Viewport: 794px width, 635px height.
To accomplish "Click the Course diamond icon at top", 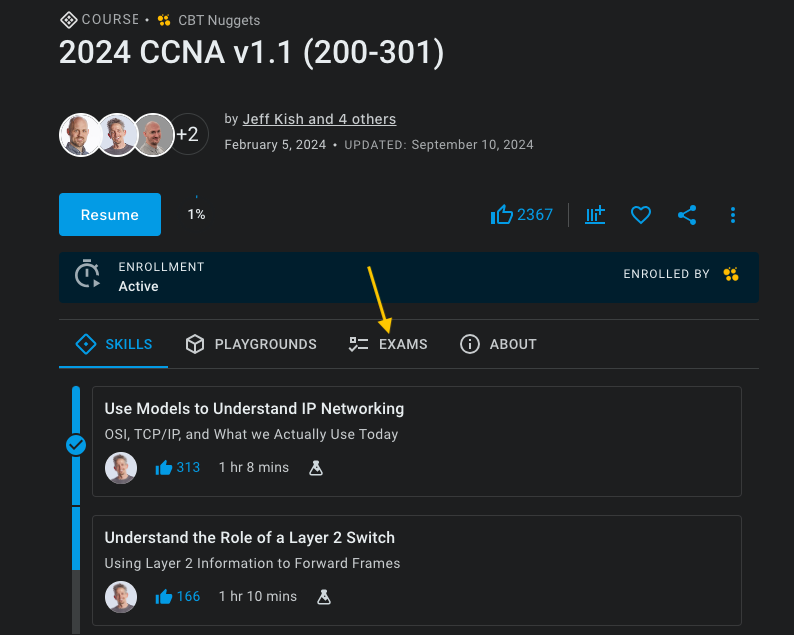I will click(69, 20).
